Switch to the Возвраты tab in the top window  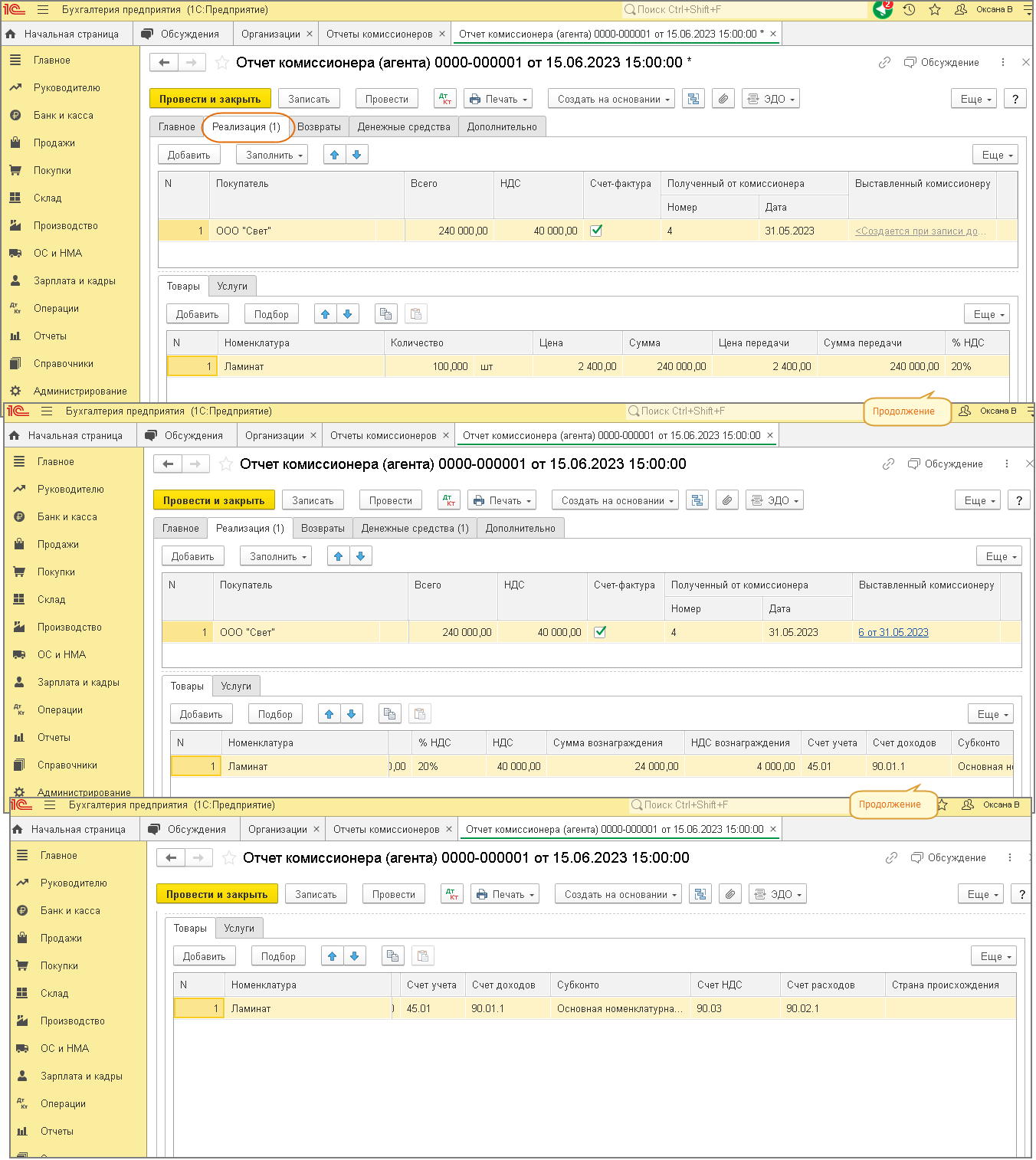click(320, 127)
